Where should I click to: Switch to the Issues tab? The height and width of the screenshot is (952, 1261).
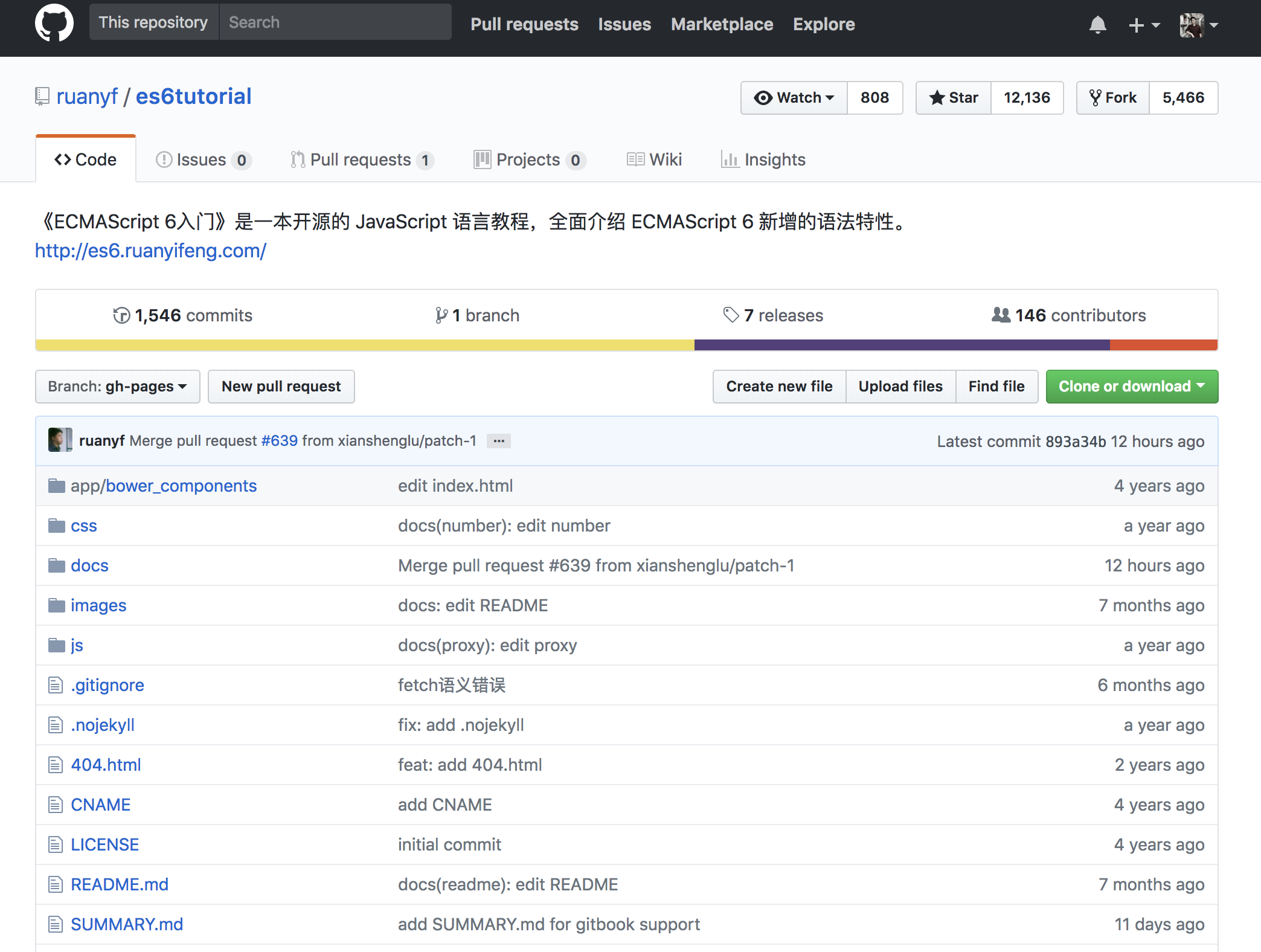point(202,159)
